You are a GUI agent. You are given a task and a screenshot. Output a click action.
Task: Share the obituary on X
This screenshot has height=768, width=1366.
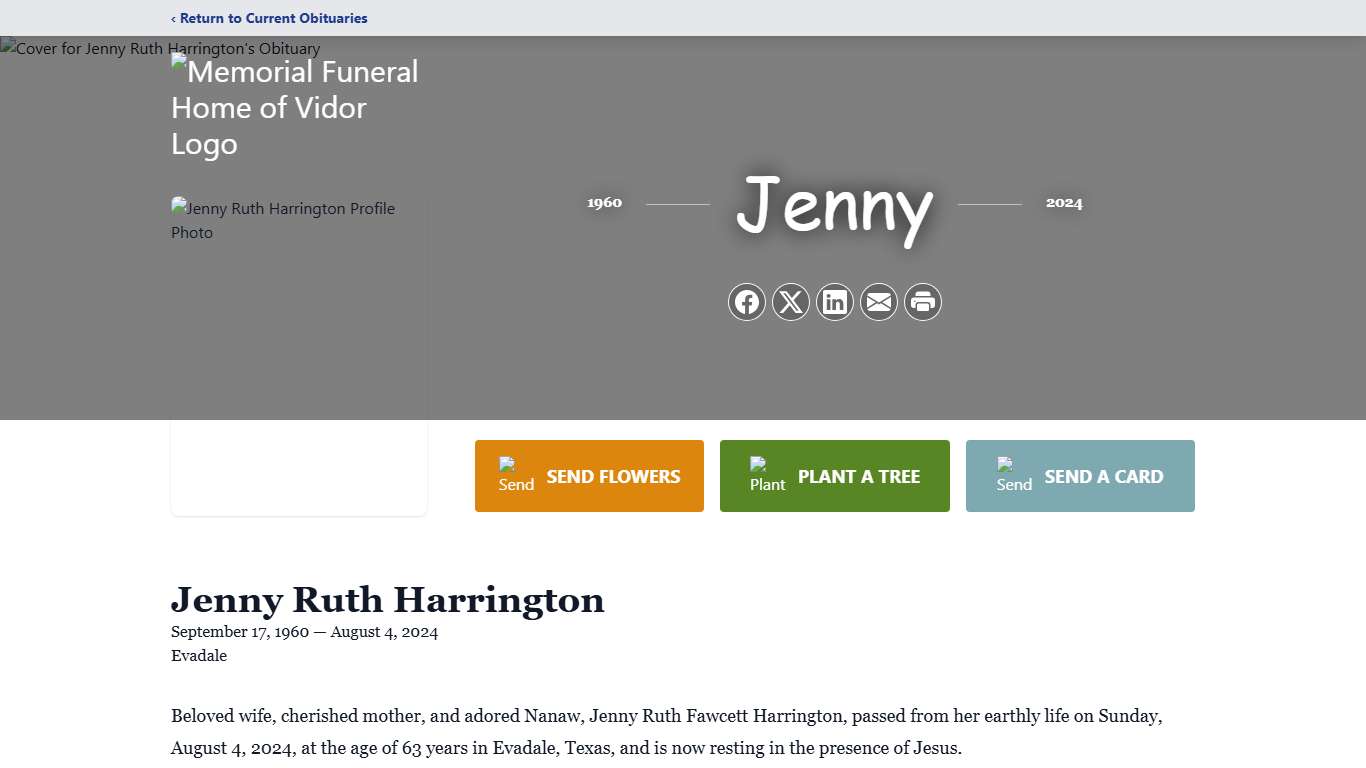[791, 302]
